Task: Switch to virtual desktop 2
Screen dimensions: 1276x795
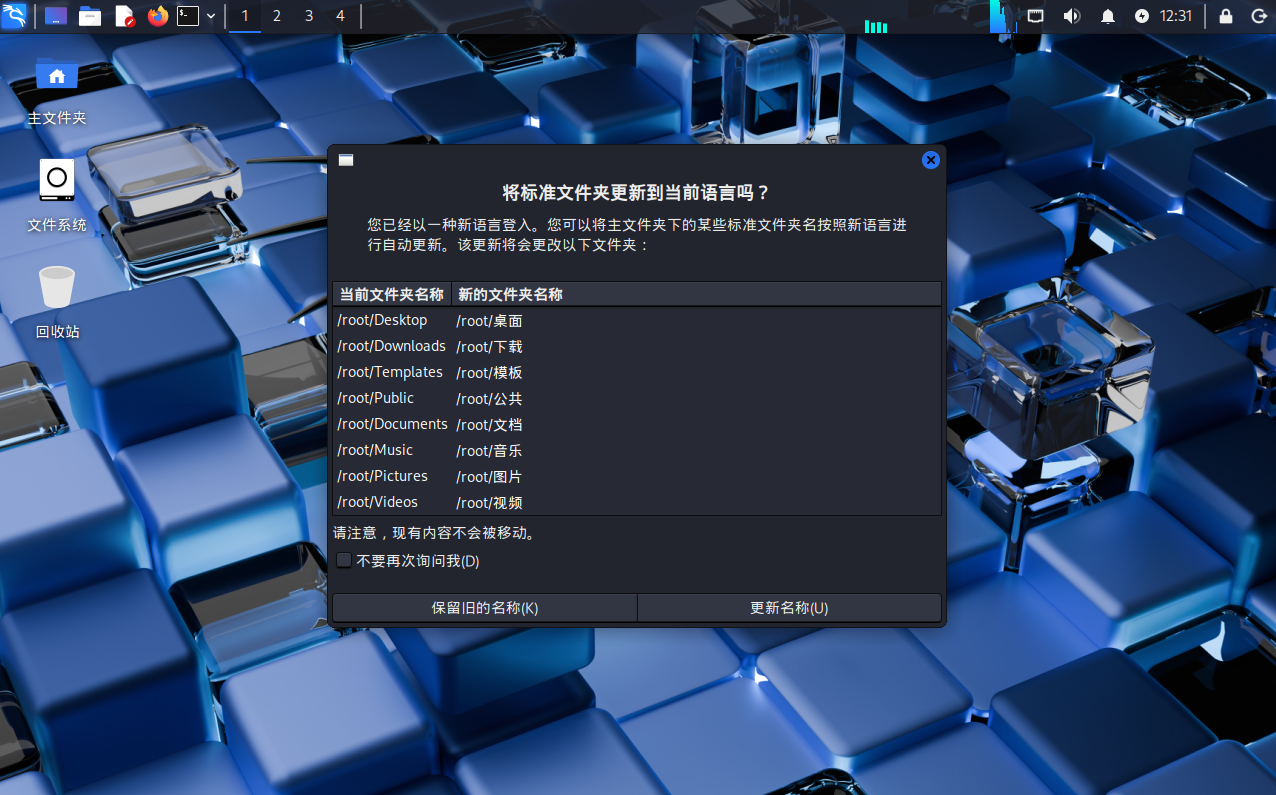Action: click(276, 15)
